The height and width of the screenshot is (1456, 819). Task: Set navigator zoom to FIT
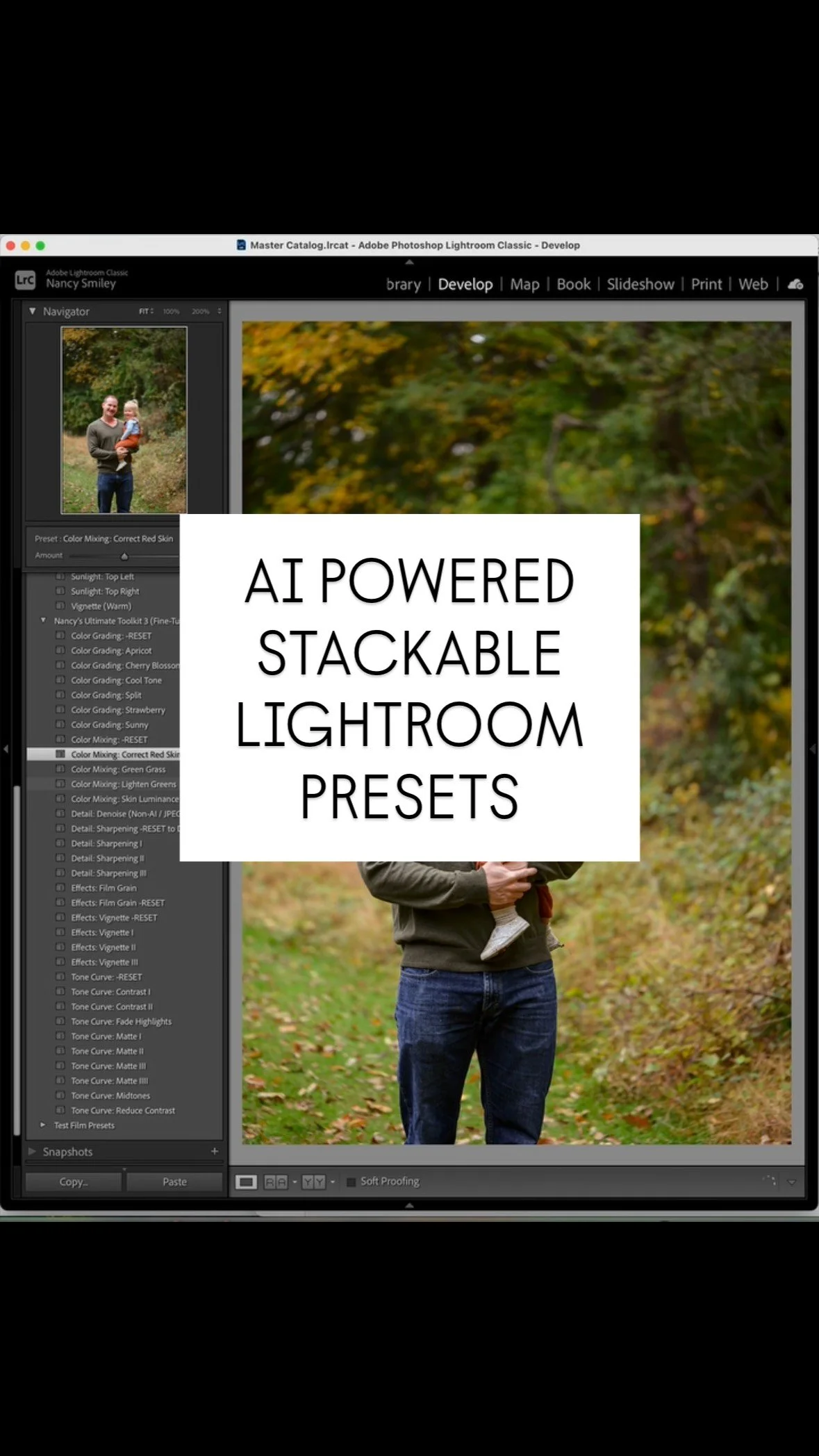click(x=144, y=311)
